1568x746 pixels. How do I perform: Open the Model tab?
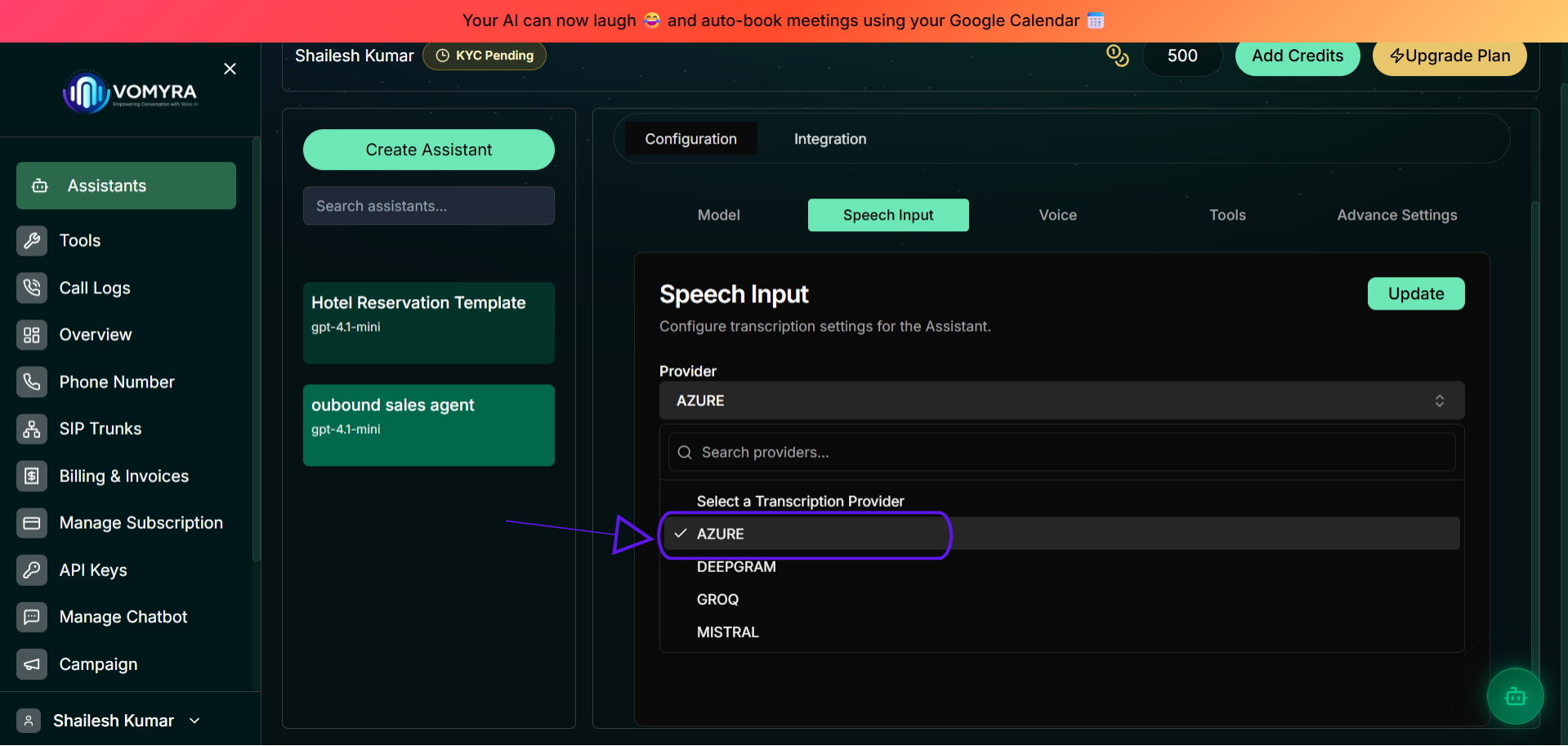click(x=719, y=215)
